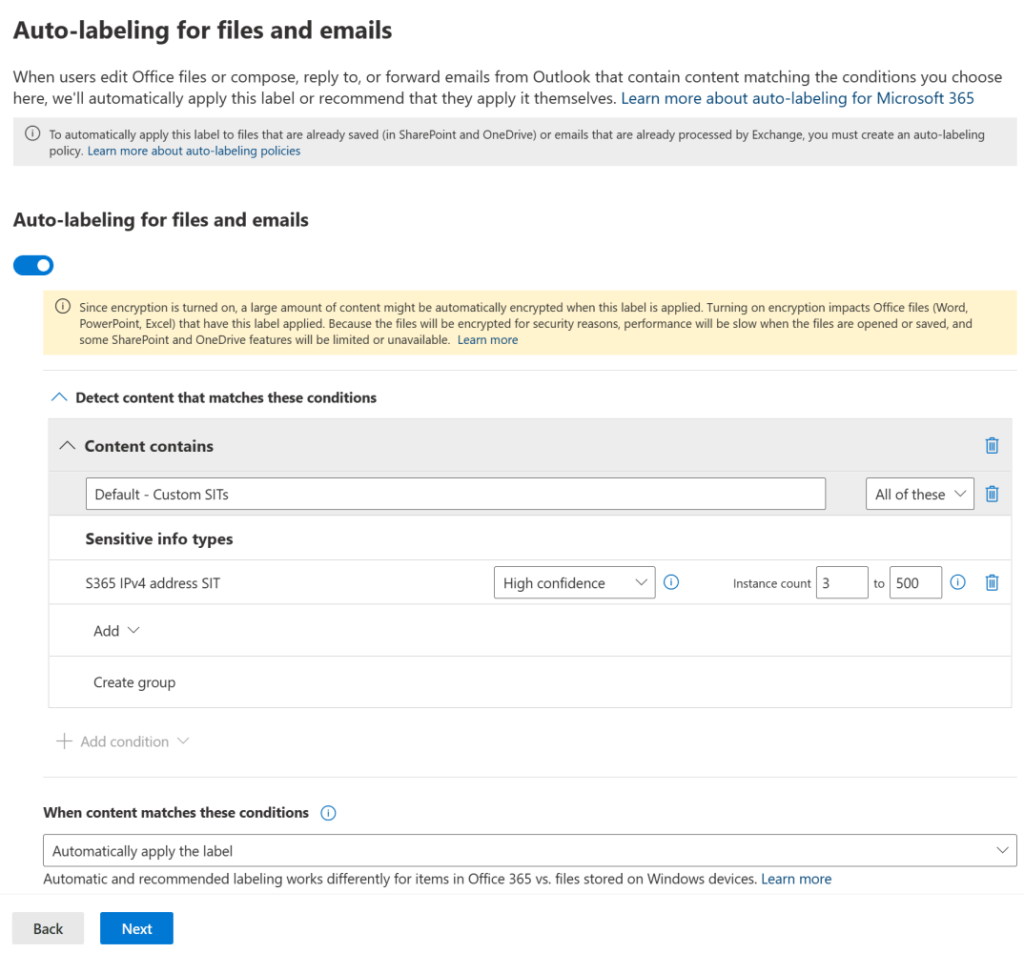
Task: Open the Automatically apply the label dropdown
Action: 529,851
